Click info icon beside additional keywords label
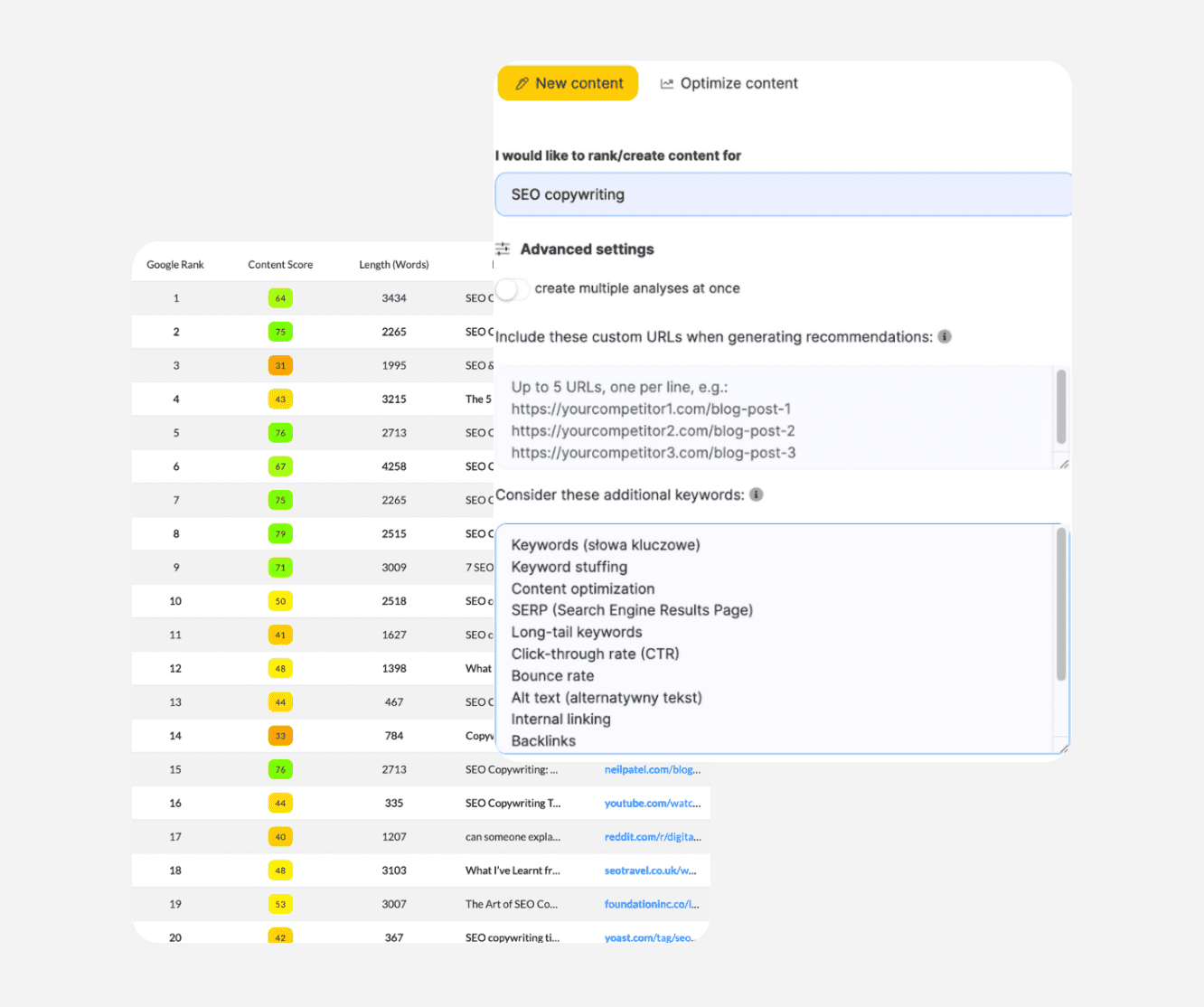Image resolution: width=1204 pixels, height=1007 pixels. tap(757, 494)
